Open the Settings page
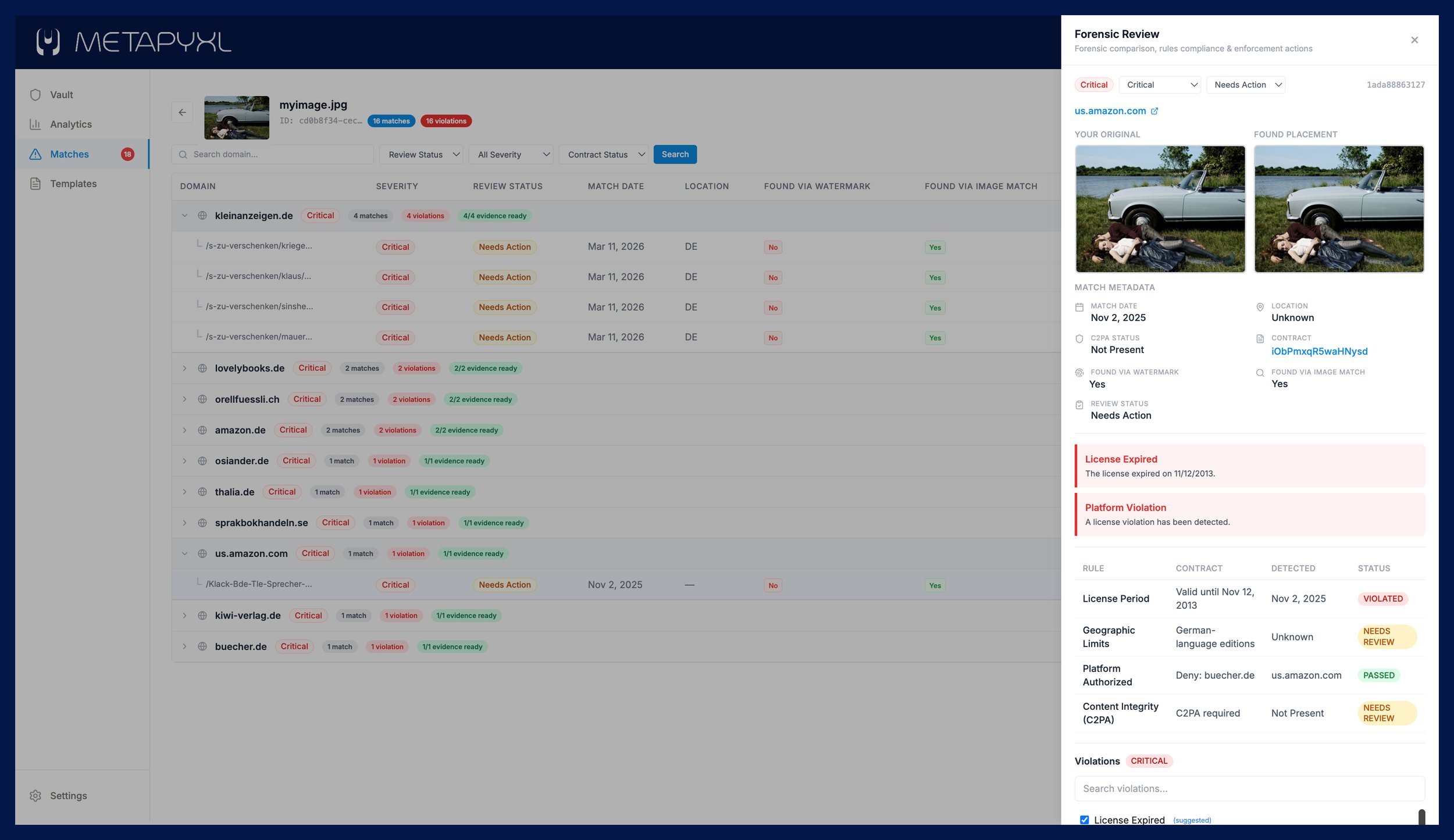1454x840 pixels. point(82,795)
